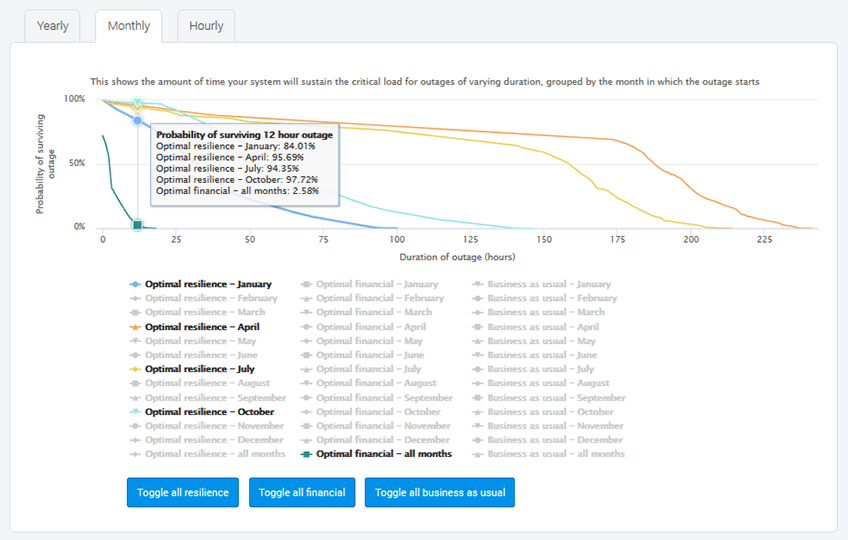This screenshot has width=848, height=540.
Task: Hide Optimal financial – all months series
Action: click(383, 454)
